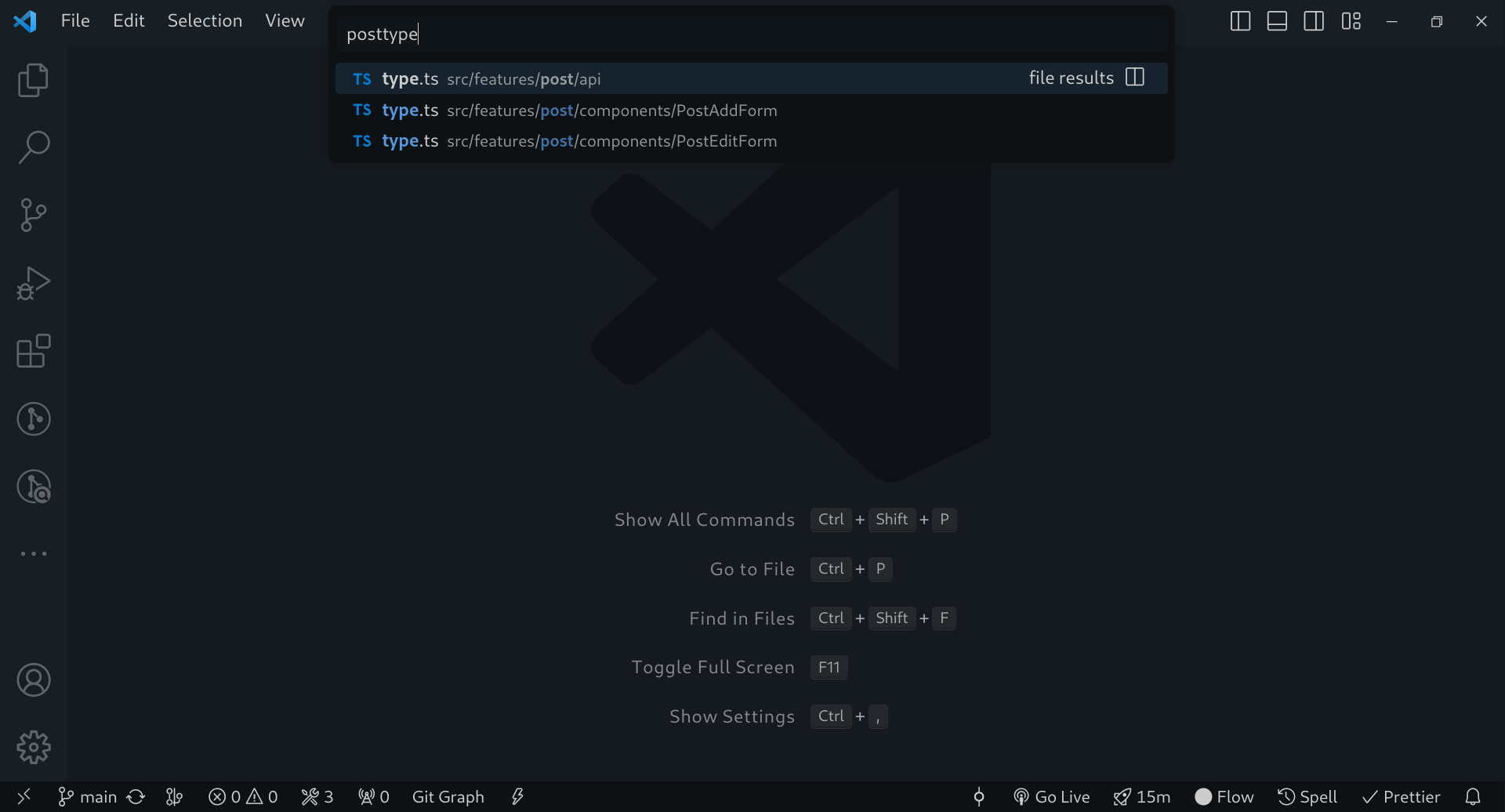Open the Run and Debug view

[x=33, y=283]
